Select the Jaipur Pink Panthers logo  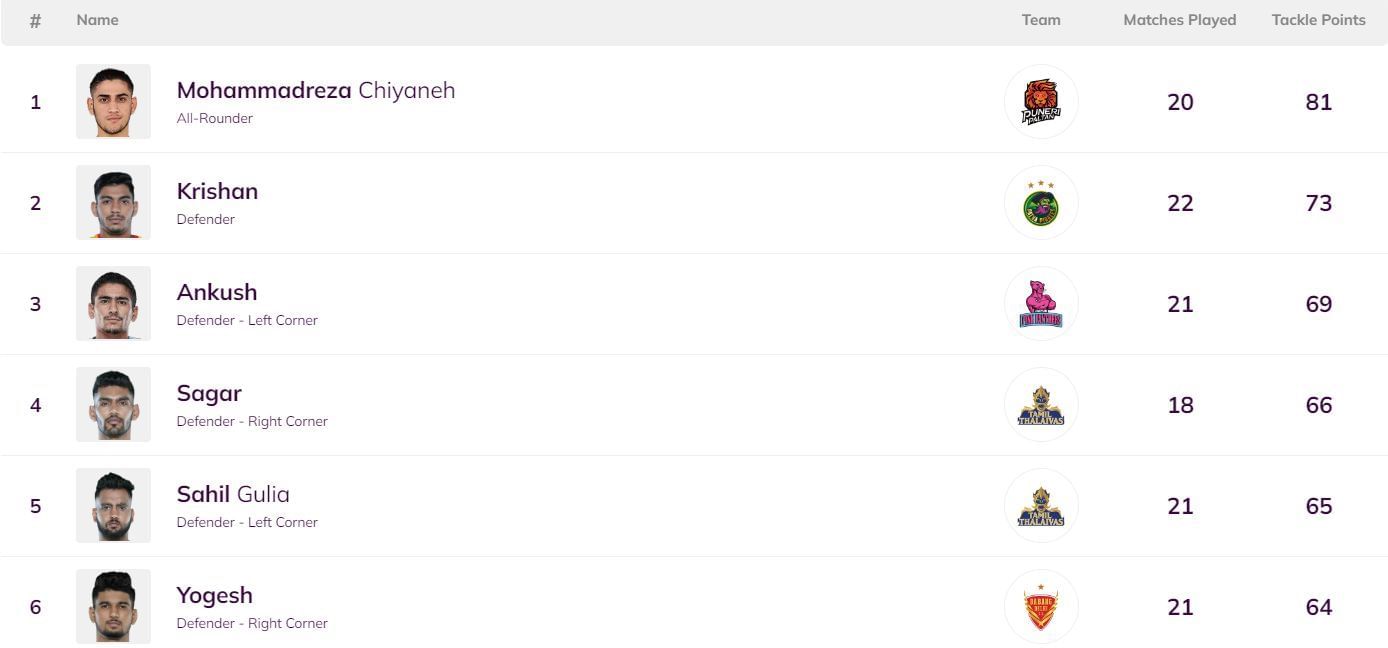click(1041, 304)
